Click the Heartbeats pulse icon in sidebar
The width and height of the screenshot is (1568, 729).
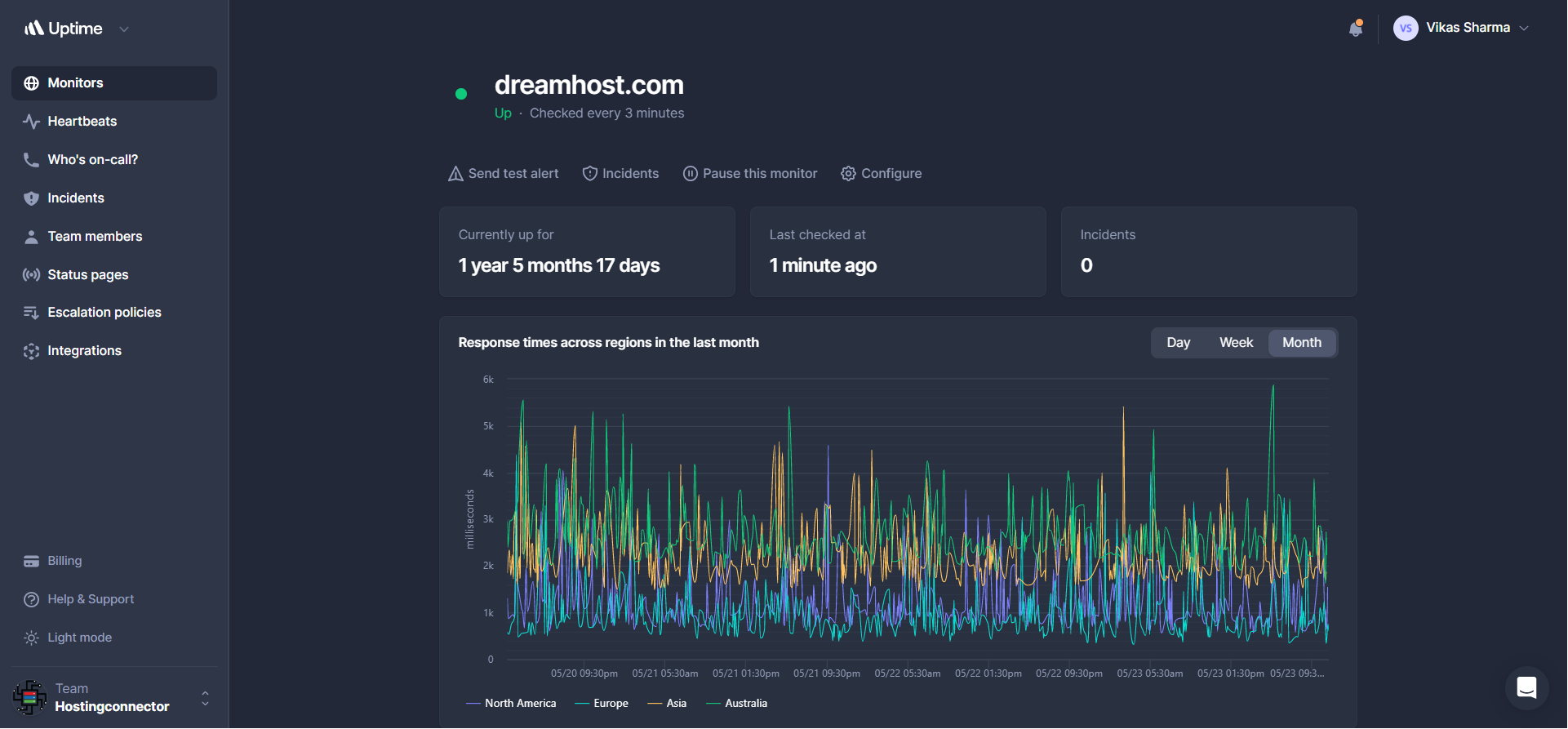(x=31, y=122)
